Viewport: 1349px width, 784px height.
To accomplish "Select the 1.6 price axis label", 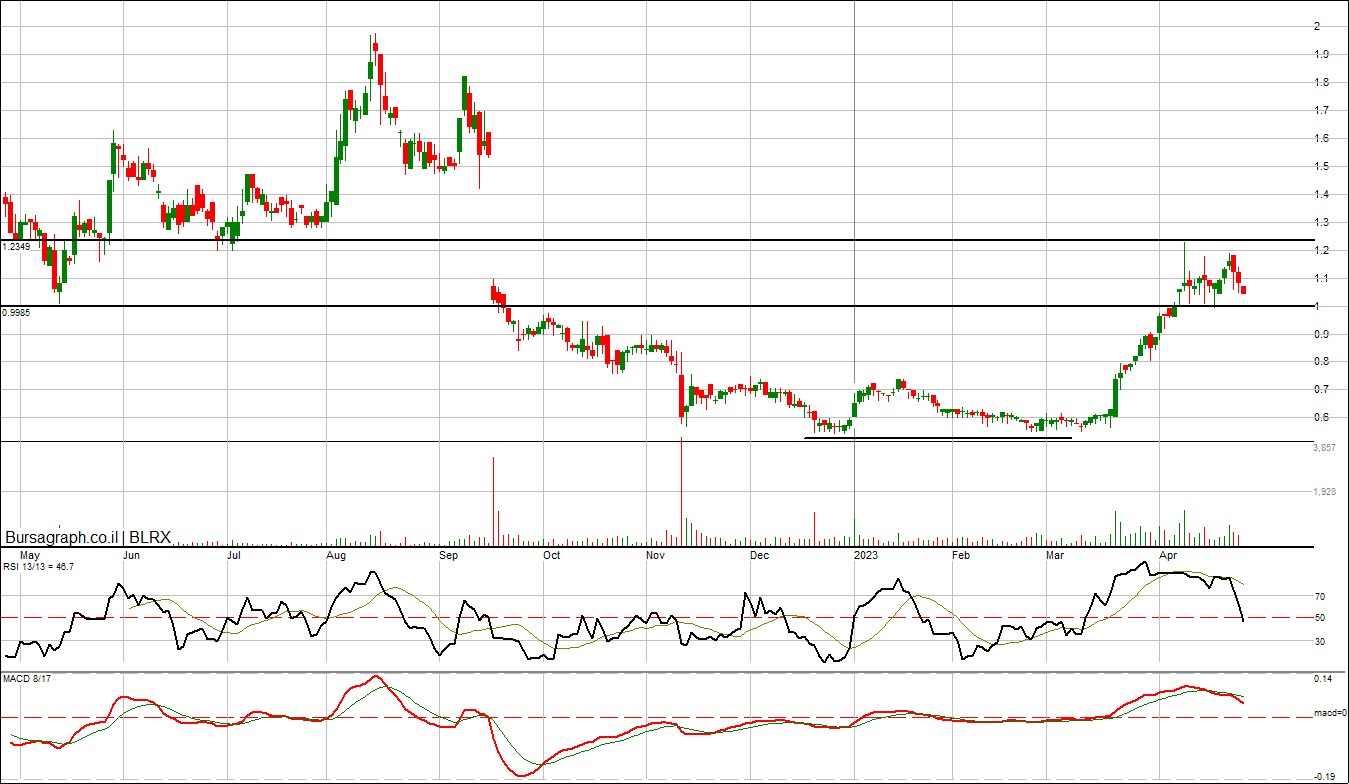I will click(1321, 138).
